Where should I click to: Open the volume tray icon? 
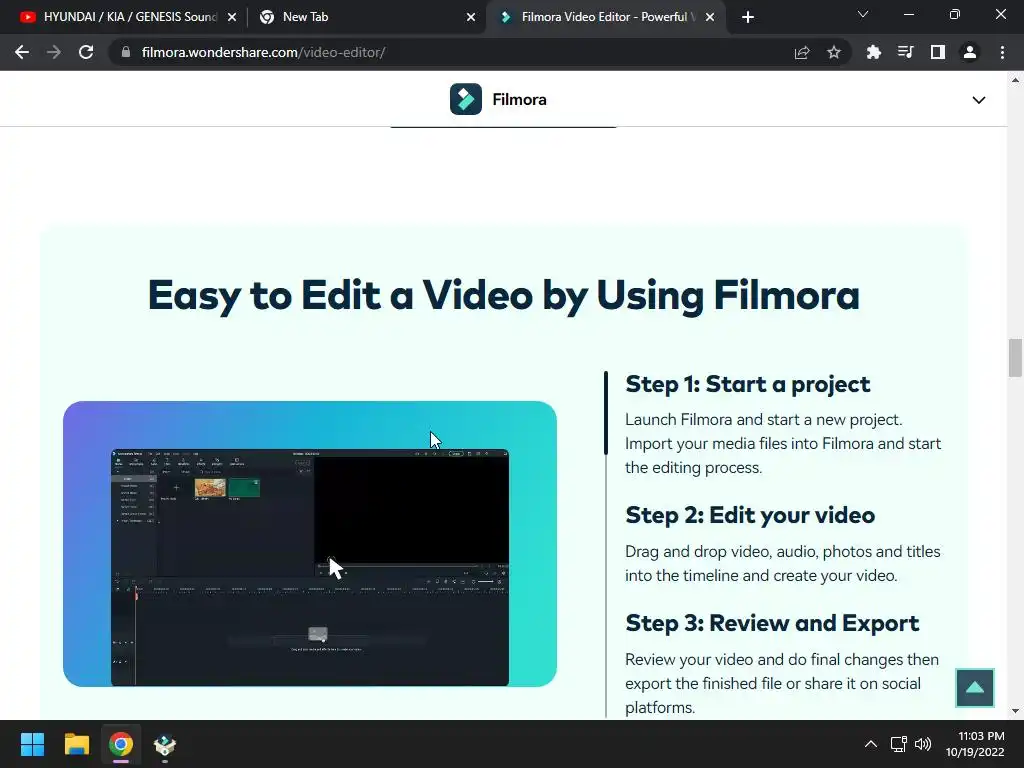(923, 744)
